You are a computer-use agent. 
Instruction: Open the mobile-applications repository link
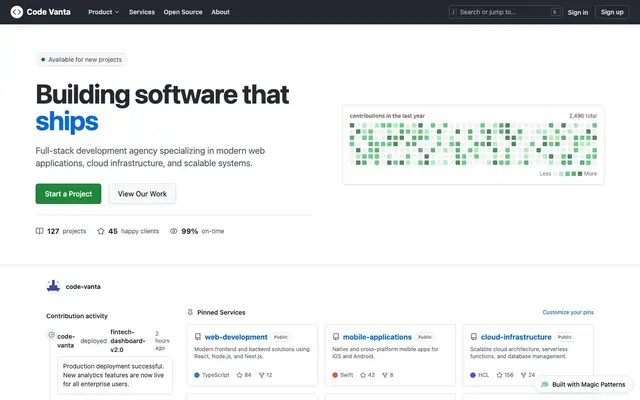pyautogui.click(x=377, y=337)
